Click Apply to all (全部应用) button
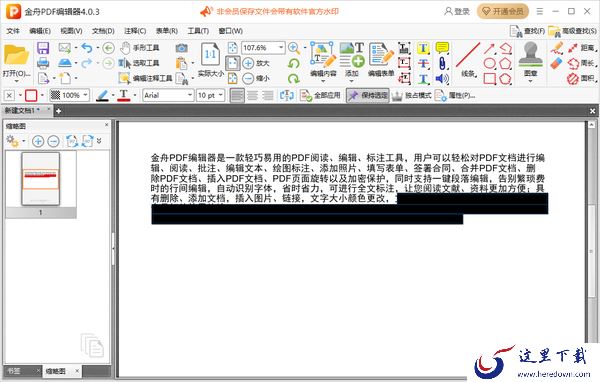 320,95
